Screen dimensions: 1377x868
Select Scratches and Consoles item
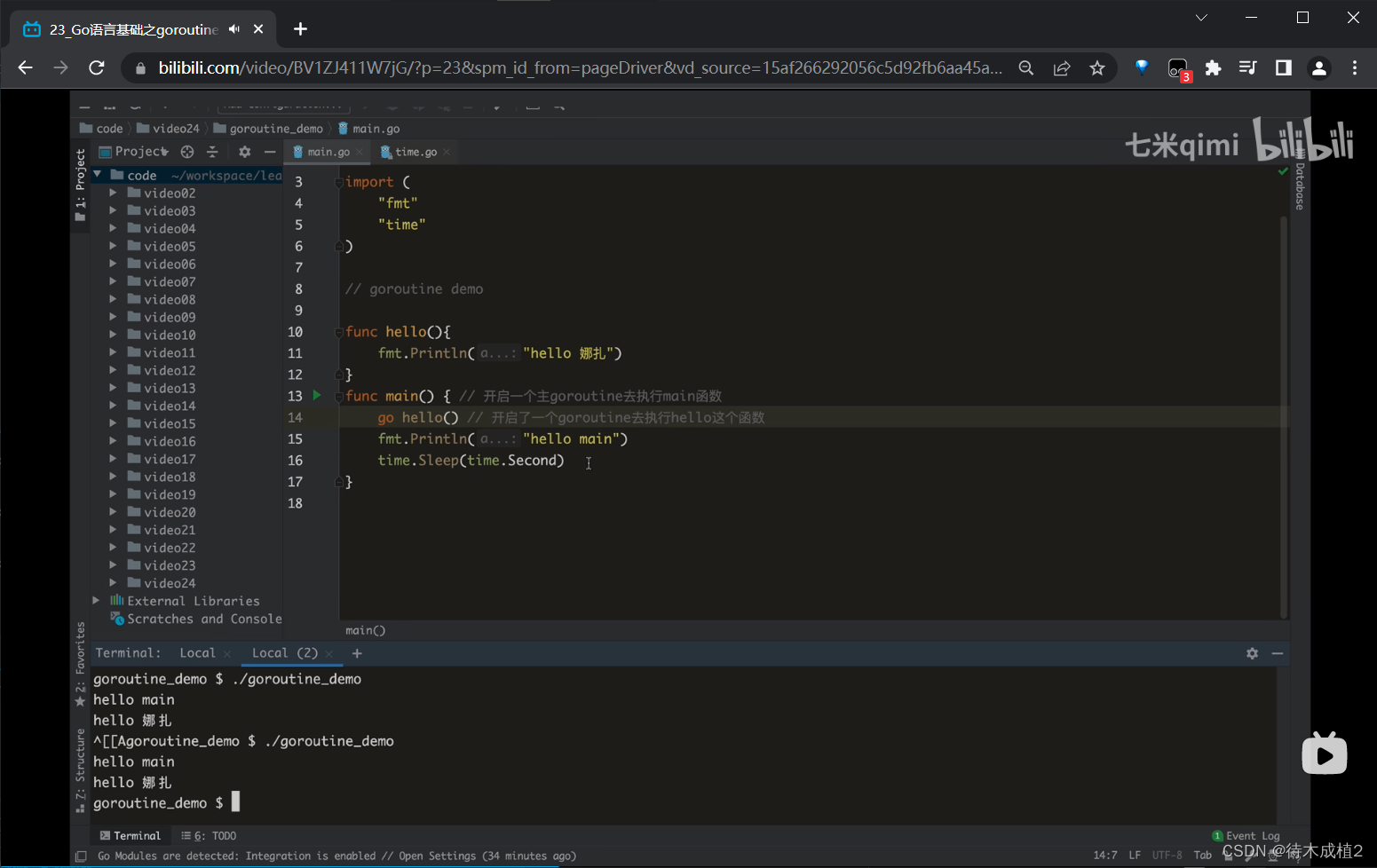click(x=196, y=619)
